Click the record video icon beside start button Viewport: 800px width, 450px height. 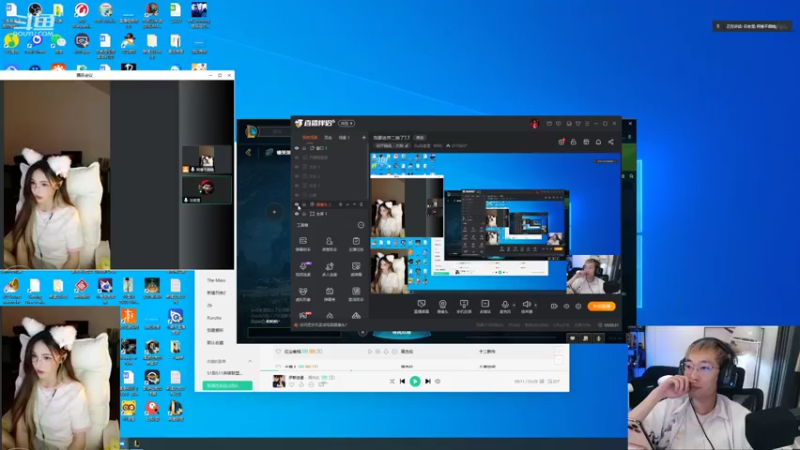[554, 306]
